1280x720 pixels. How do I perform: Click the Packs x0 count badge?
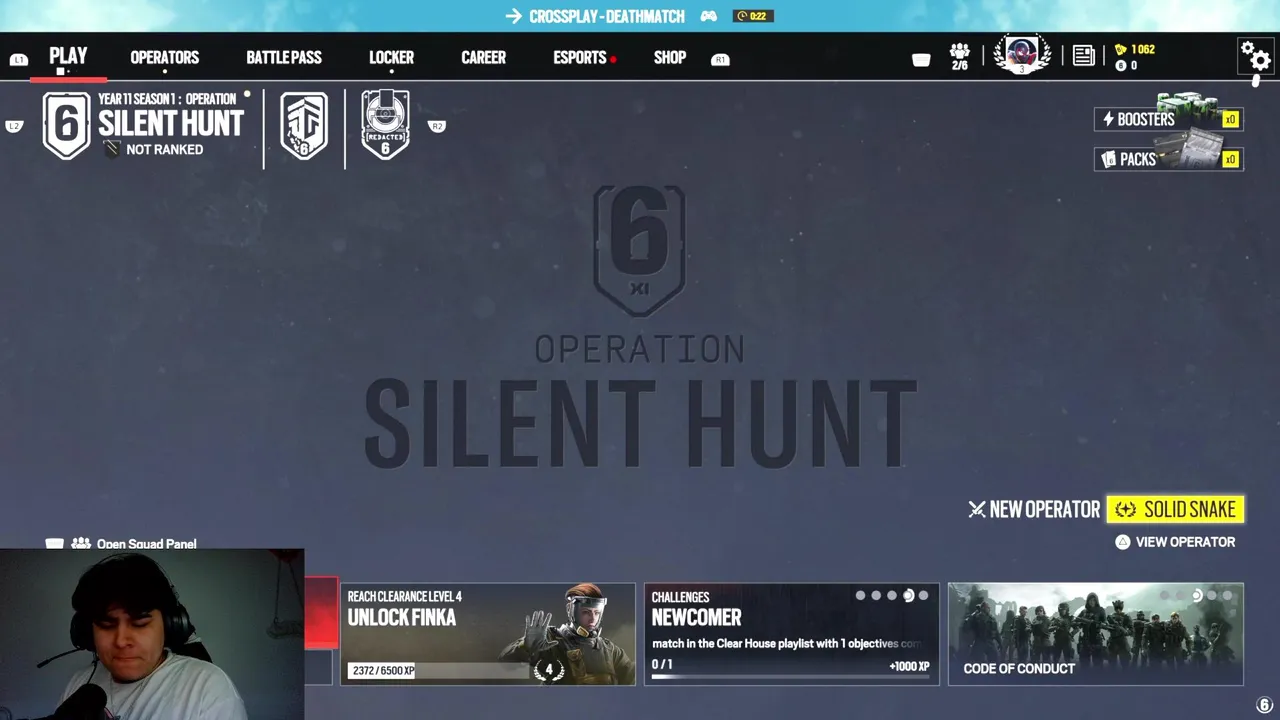pos(1230,159)
